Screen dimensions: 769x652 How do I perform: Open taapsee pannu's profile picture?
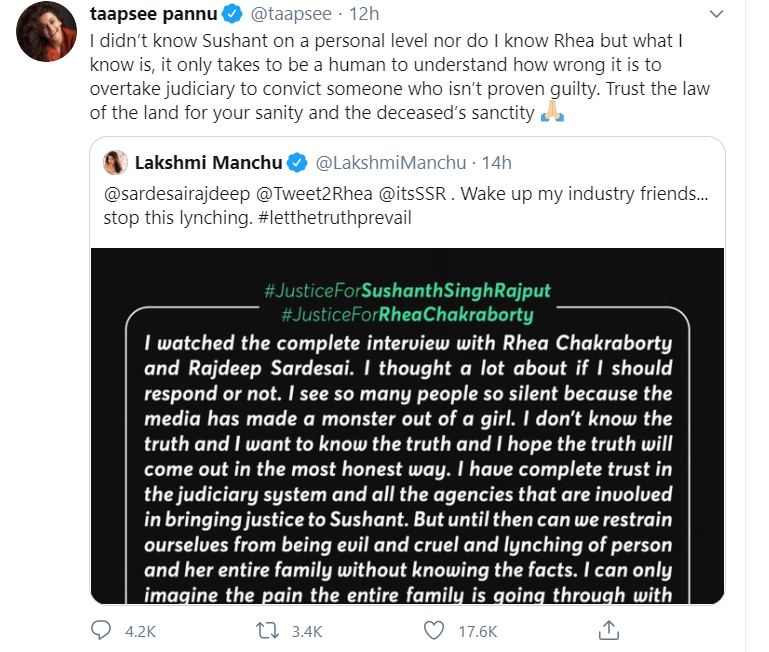(47, 31)
